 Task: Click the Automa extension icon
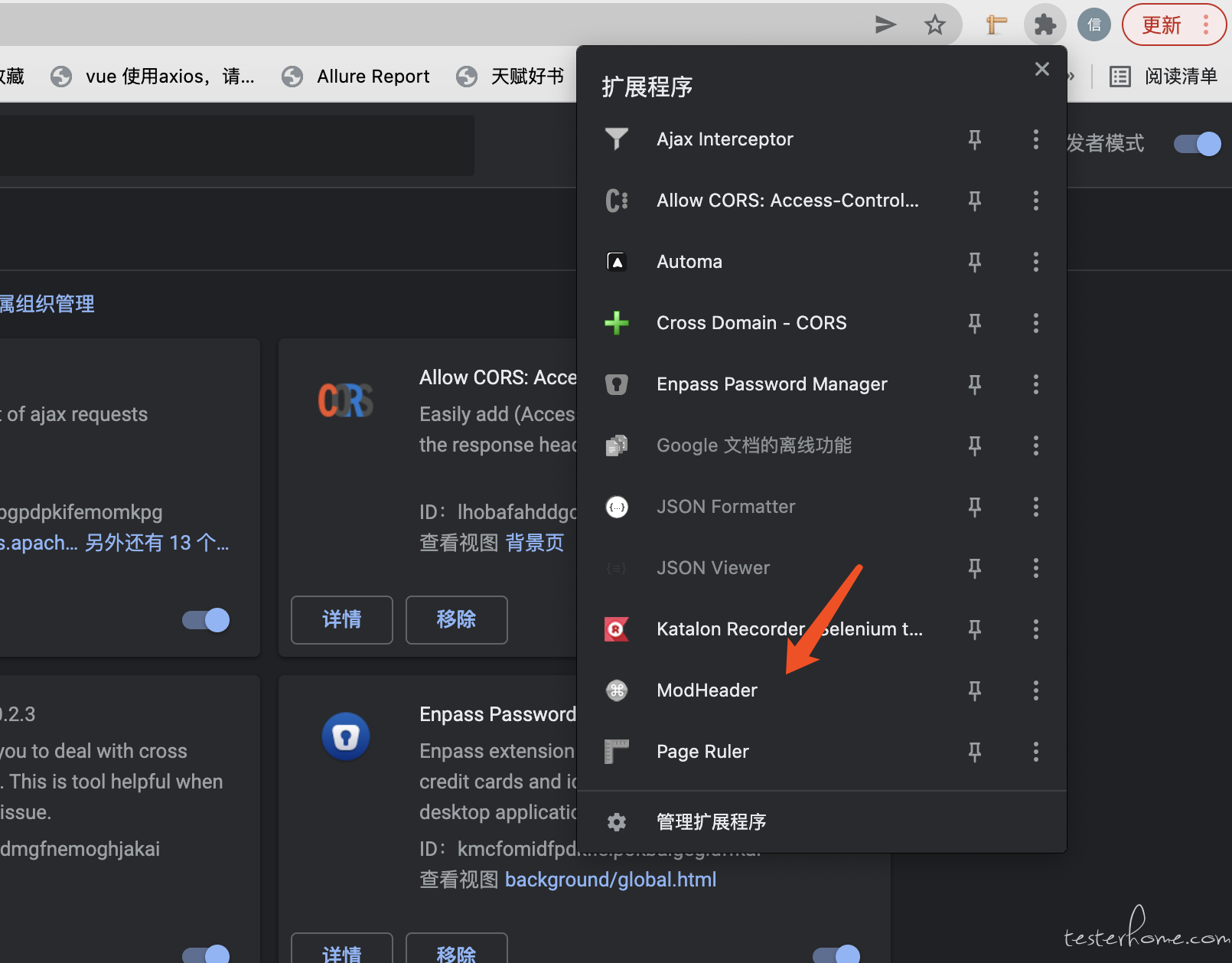617,262
